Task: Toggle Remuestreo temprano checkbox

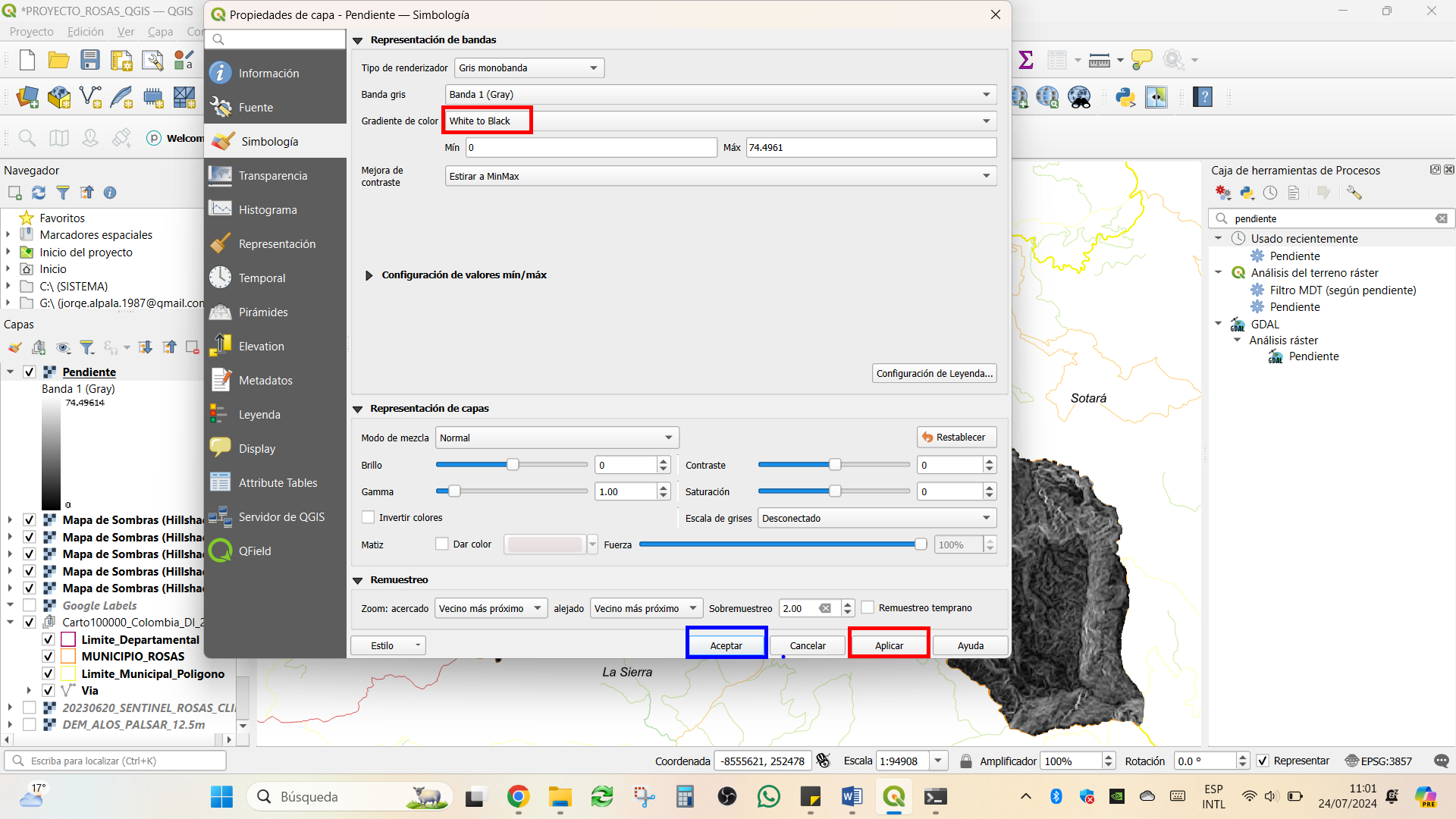Action: [868, 608]
